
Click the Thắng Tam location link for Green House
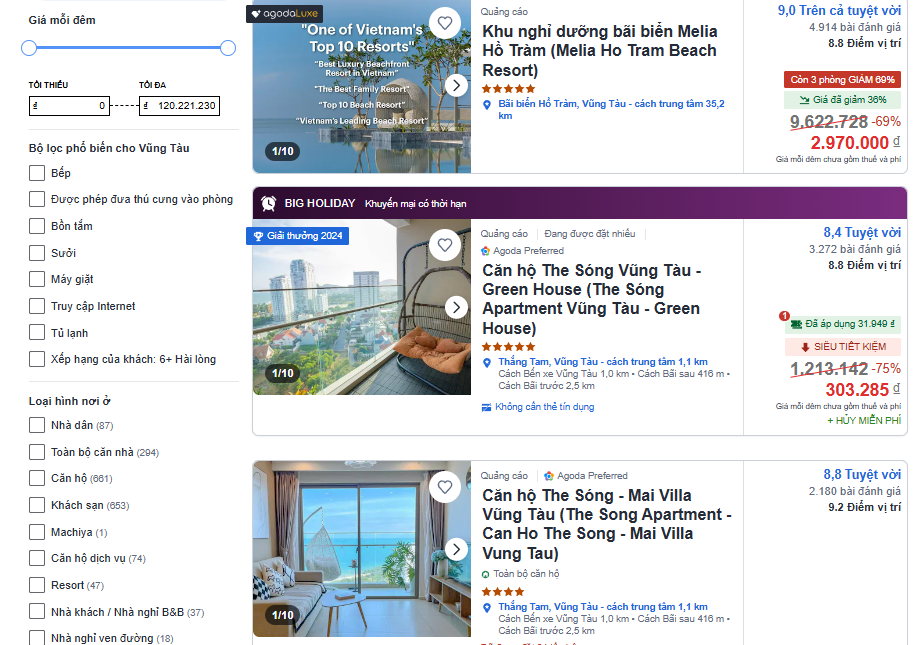pos(602,362)
